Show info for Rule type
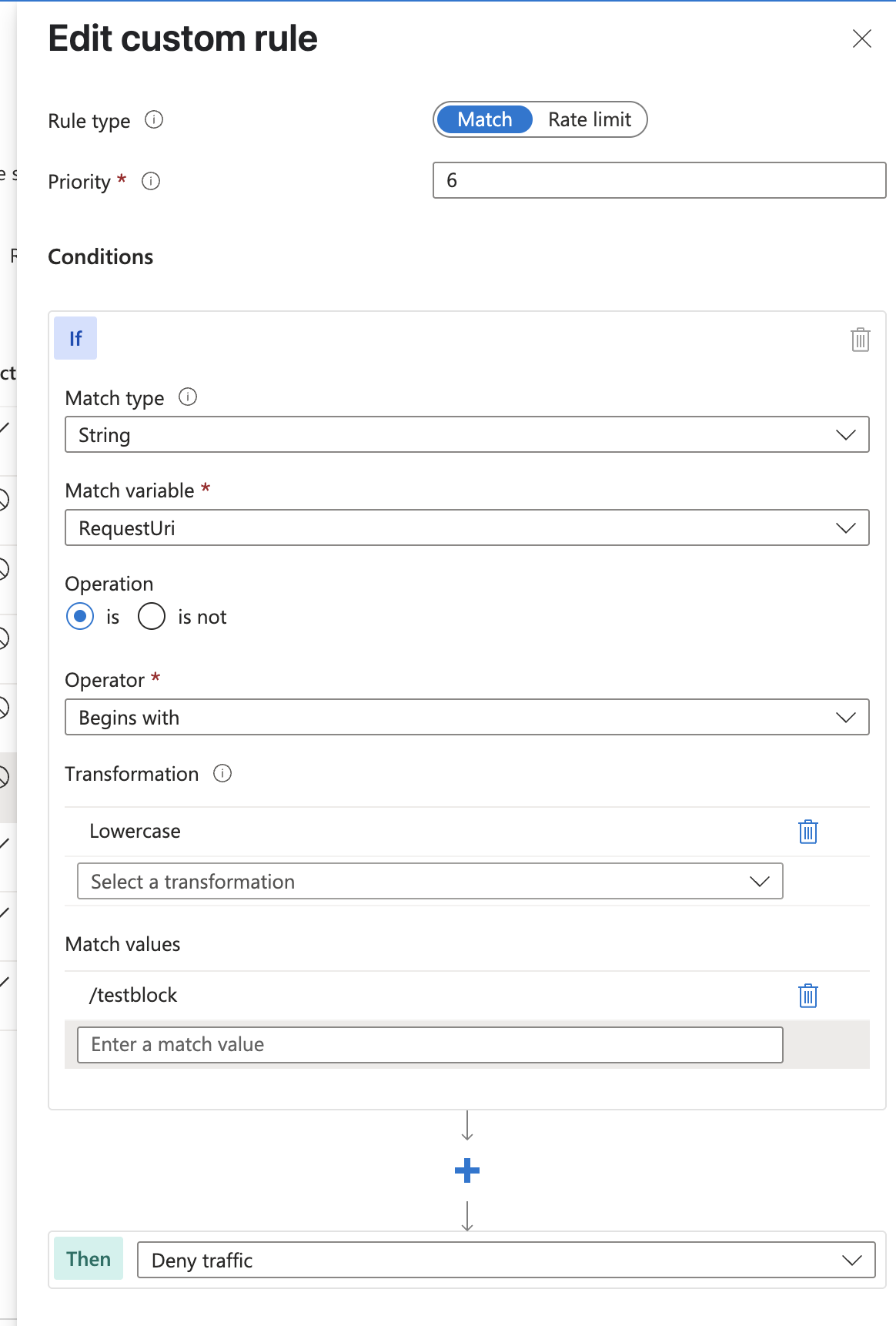Viewport: 896px width, 1326px height. click(x=154, y=120)
